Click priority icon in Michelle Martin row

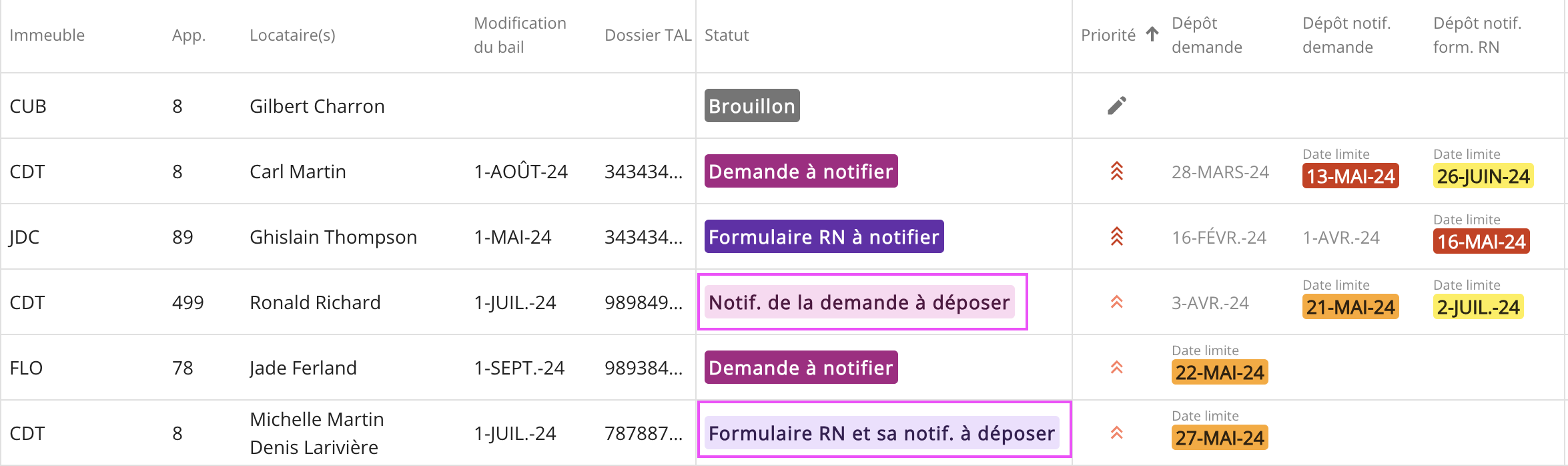(1116, 433)
